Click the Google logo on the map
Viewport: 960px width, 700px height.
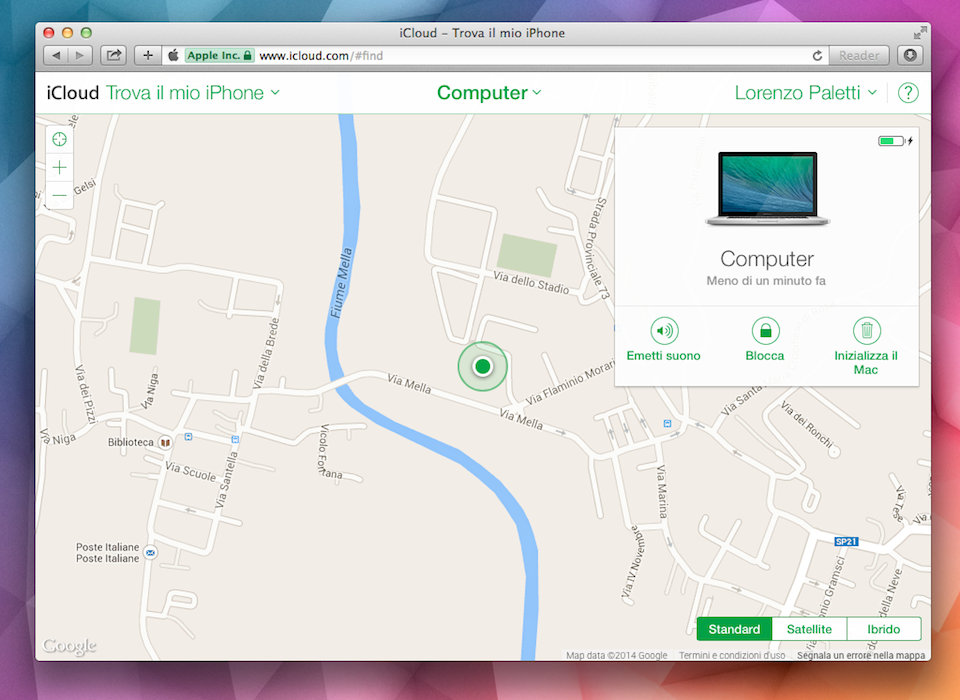coord(69,645)
